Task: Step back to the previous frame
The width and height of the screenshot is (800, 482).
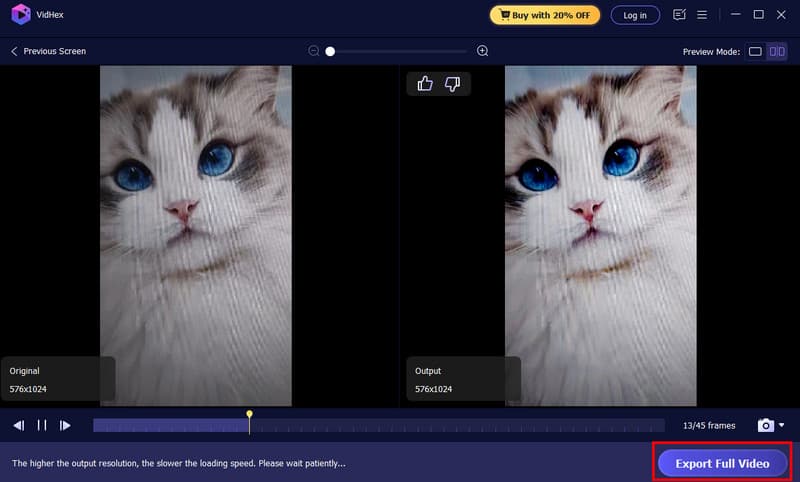Action: (x=19, y=425)
